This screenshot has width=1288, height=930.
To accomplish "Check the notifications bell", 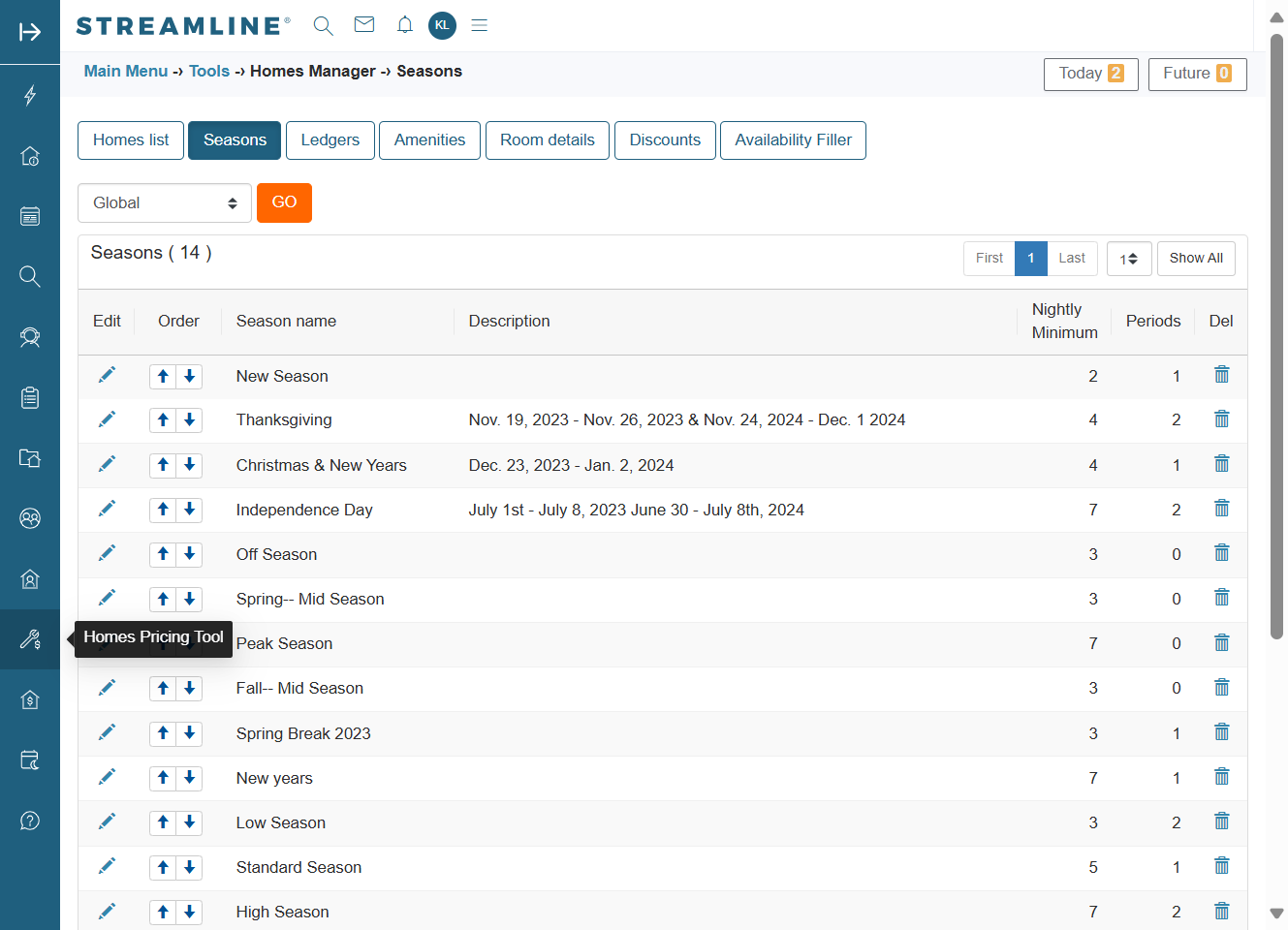I will [x=405, y=25].
